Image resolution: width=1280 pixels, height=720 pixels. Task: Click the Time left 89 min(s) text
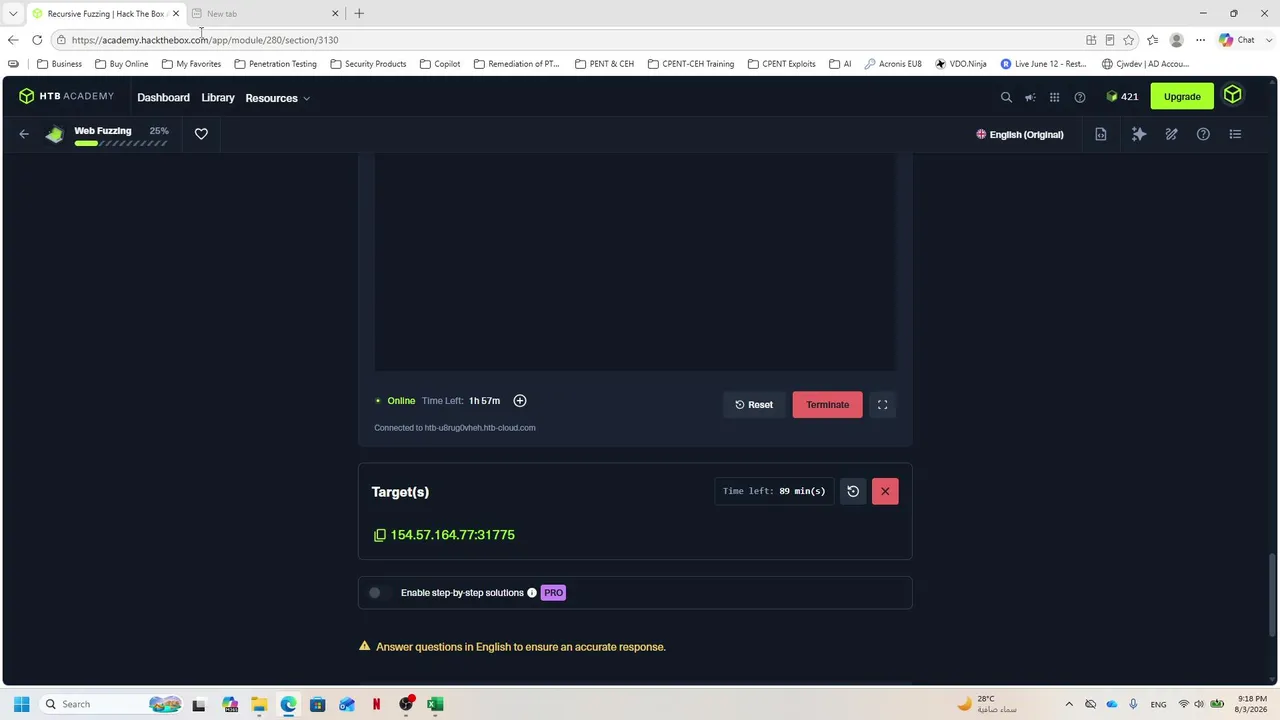[774, 491]
